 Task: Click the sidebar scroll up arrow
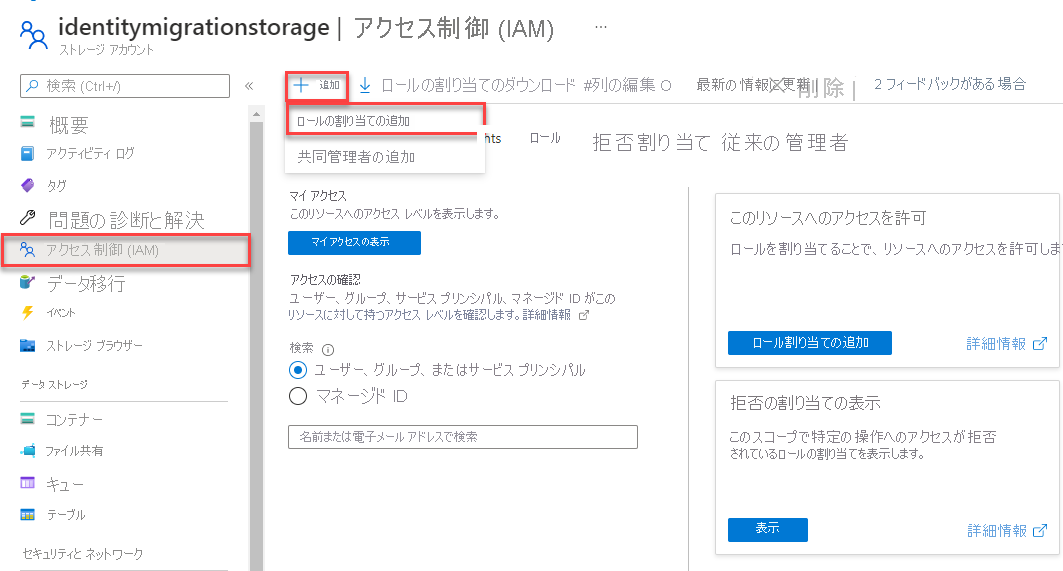[256, 114]
